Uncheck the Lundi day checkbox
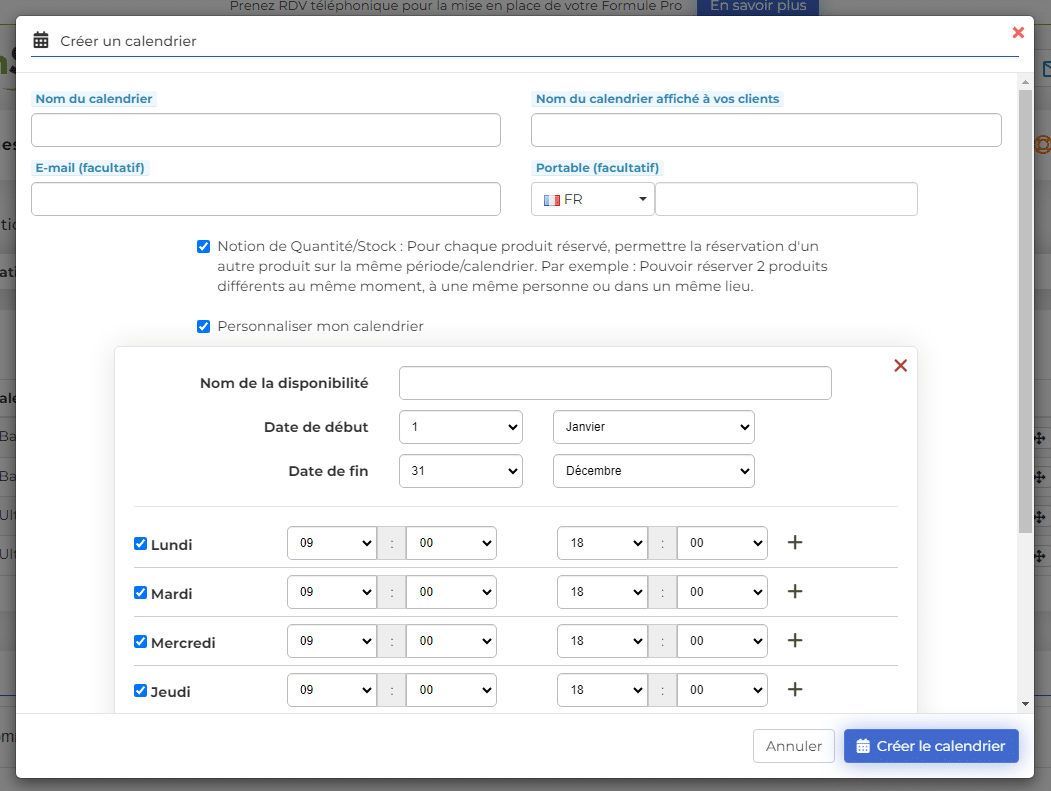 (140, 544)
